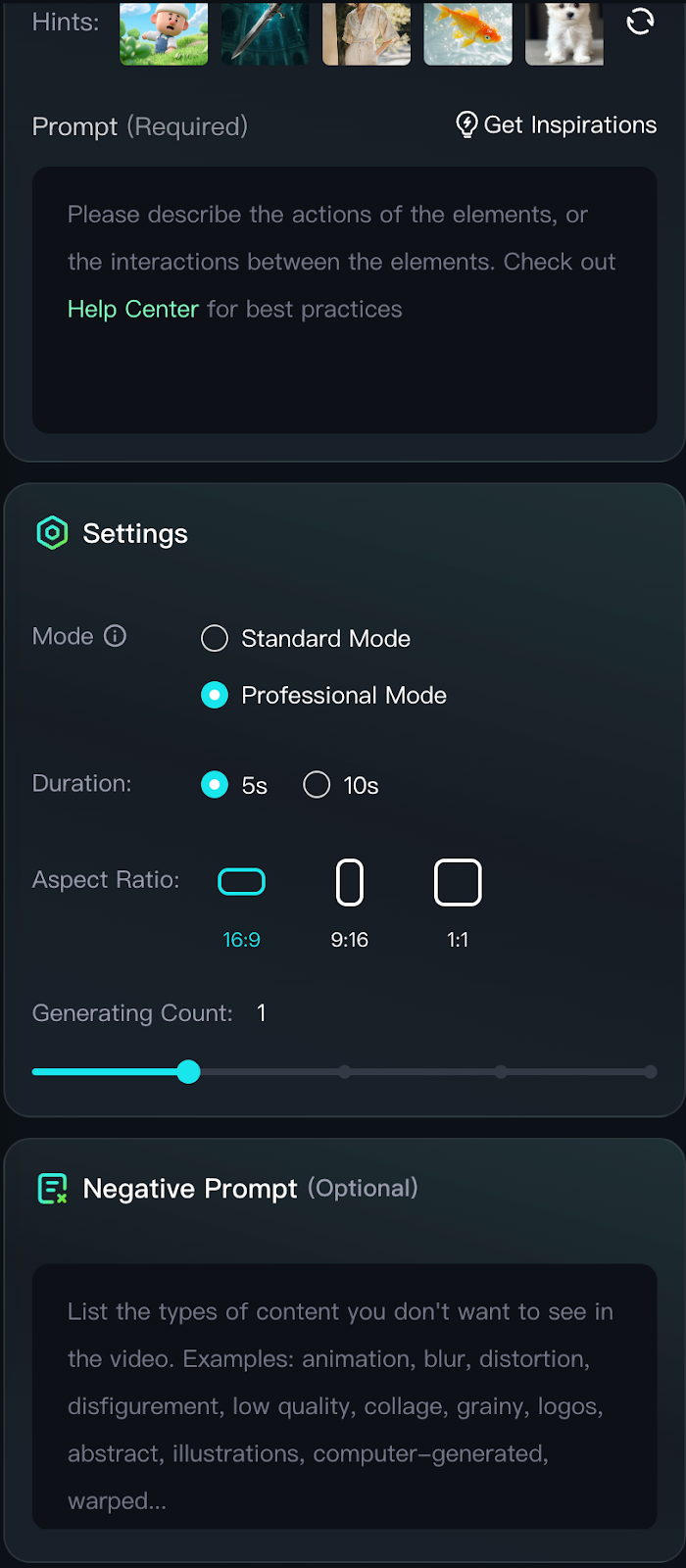Use the white puppy hint thumbnail

pos(564,32)
